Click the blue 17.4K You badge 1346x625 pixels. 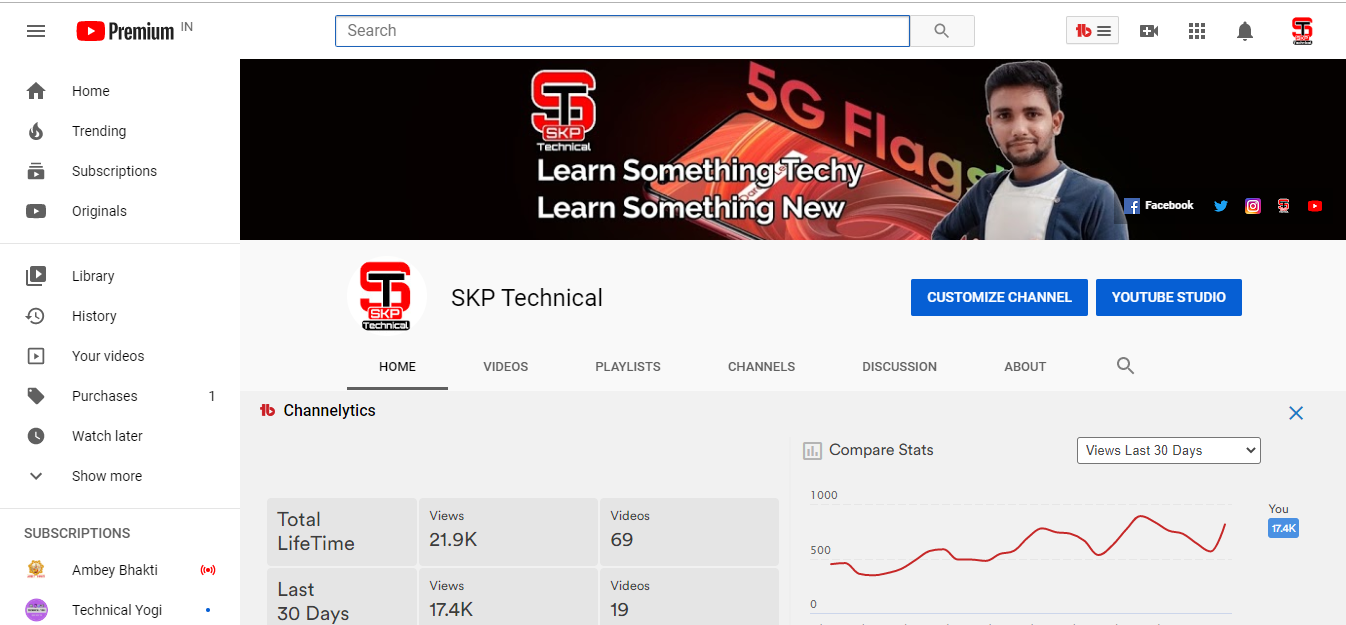(1283, 528)
